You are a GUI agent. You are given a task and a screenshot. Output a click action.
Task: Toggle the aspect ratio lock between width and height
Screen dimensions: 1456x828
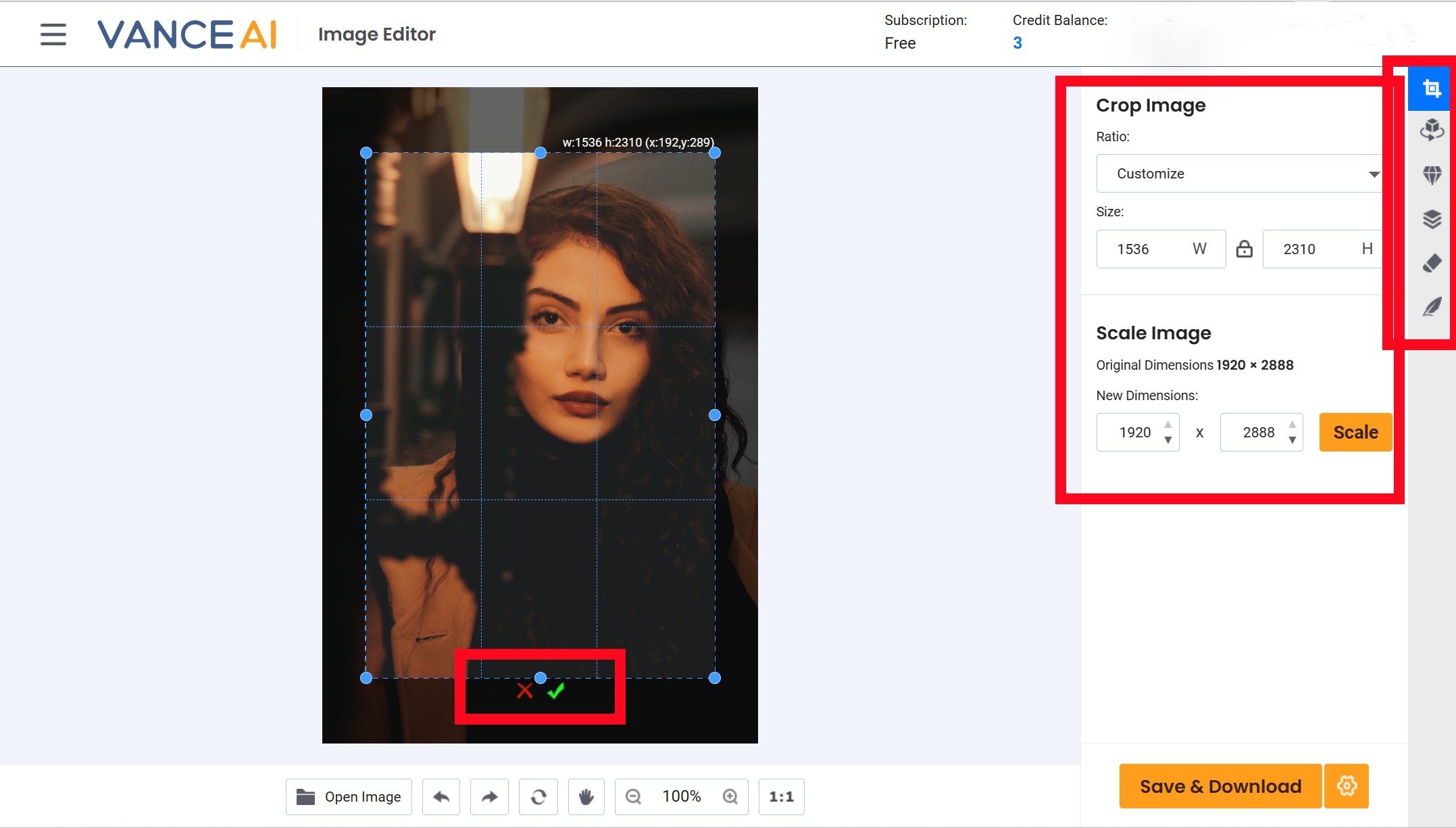pyautogui.click(x=1245, y=249)
